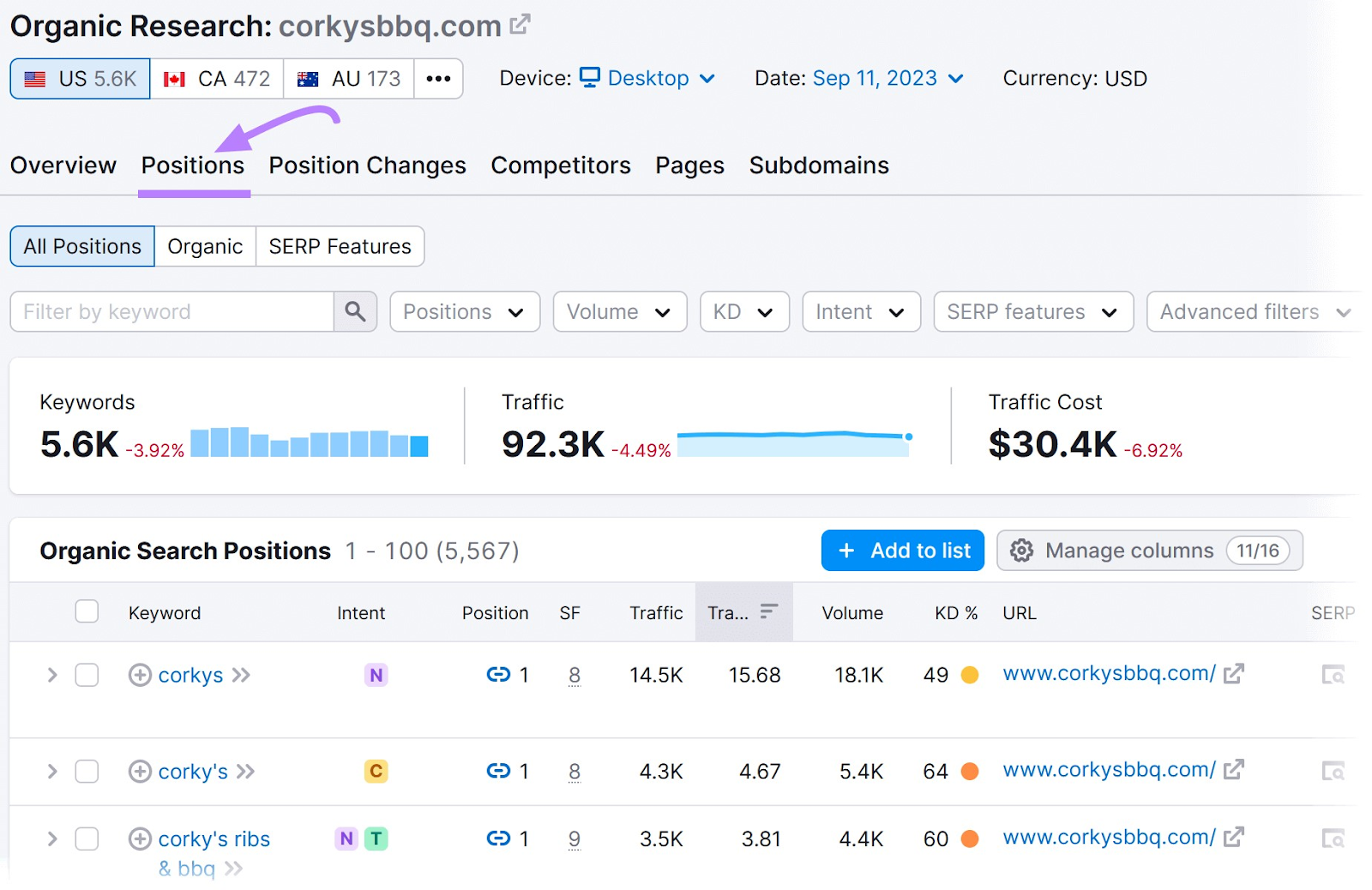Viewport: 1372px width, 890px height.
Task: Click the magnifier search button for keyword filter
Action: (x=355, y=311)
